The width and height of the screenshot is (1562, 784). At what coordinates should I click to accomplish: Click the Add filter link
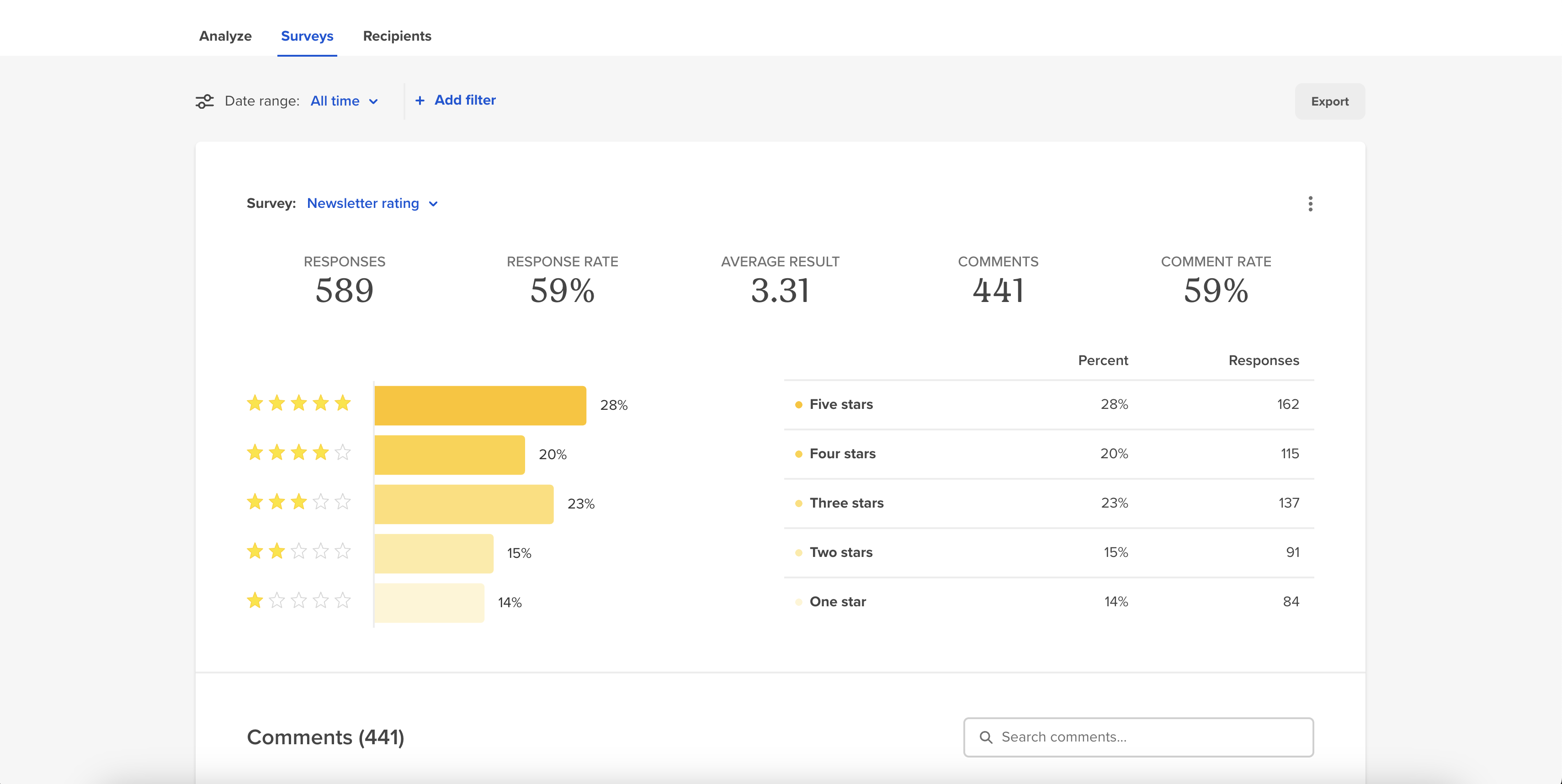click(465, 101)
